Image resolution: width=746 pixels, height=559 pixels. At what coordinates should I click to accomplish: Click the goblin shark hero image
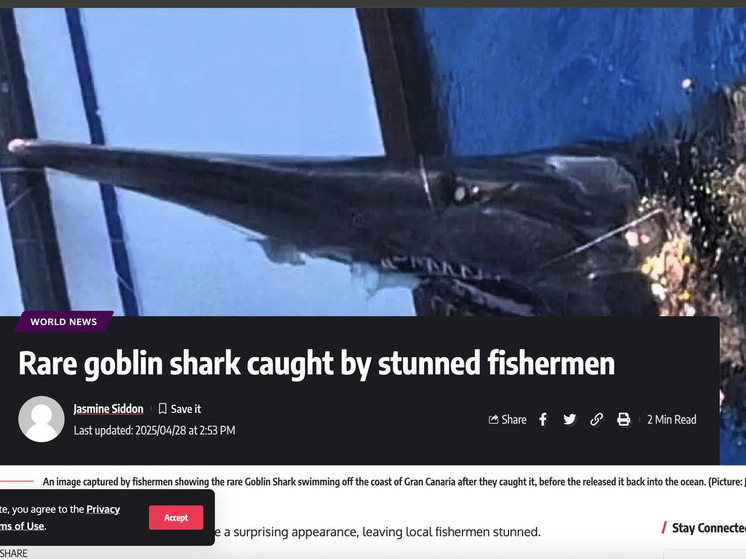pos(373,162)
